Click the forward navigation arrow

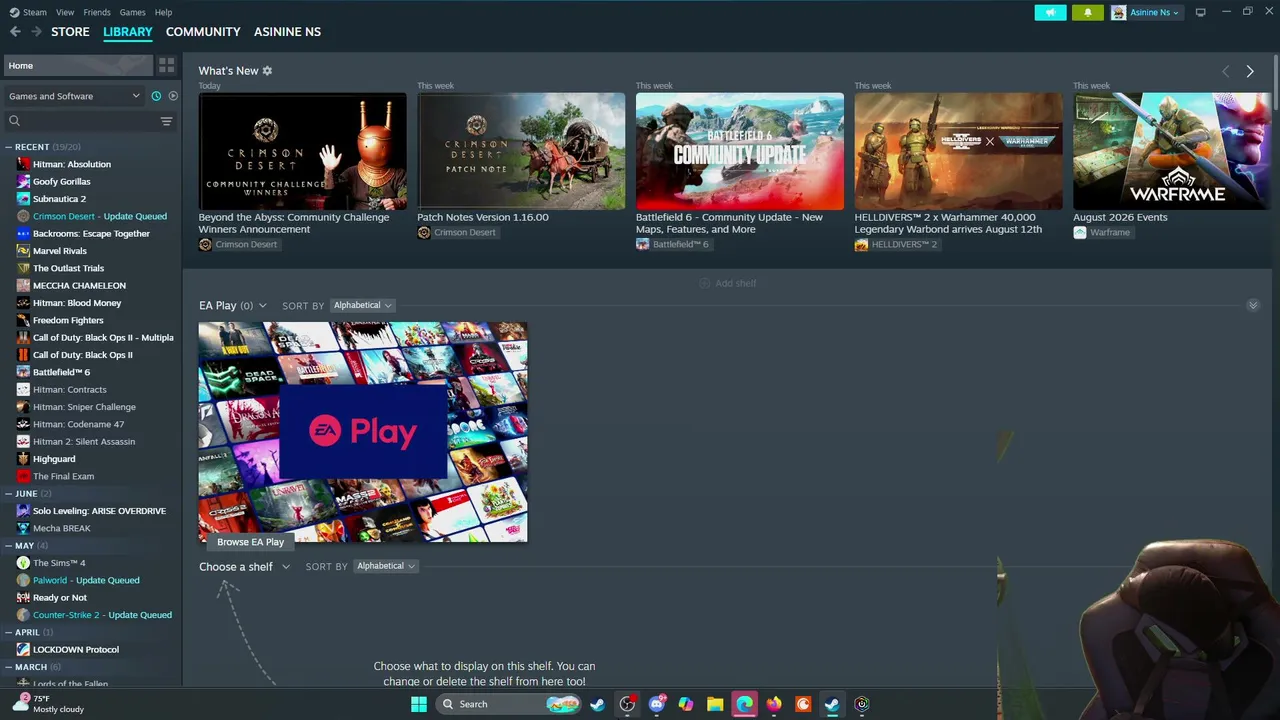[x=36, y=32]
